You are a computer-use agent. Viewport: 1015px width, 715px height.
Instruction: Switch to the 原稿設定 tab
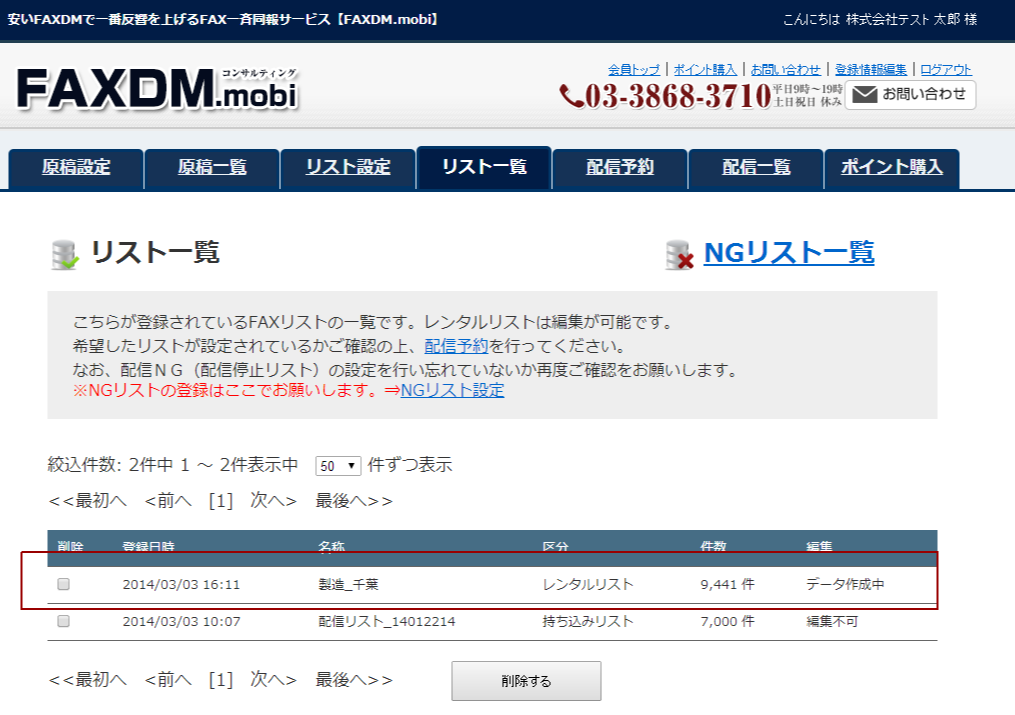(76, 168)
